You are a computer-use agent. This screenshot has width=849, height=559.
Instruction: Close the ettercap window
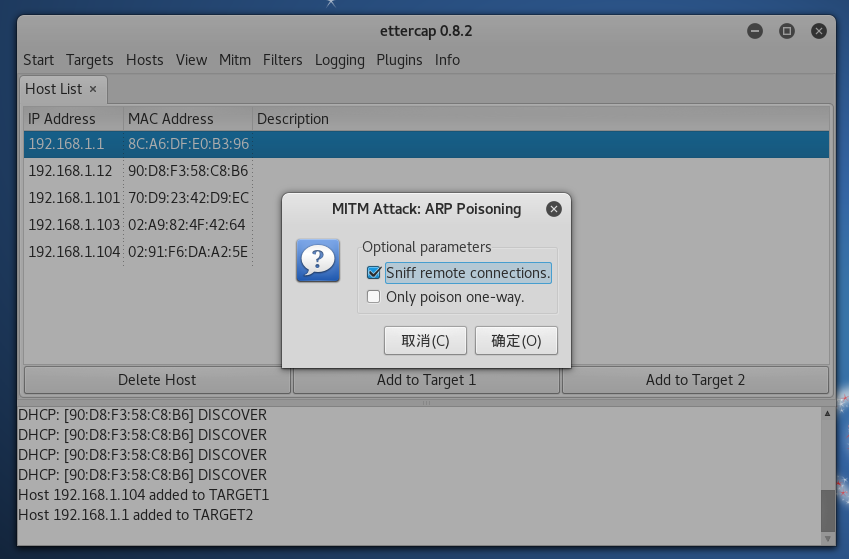coord(819,31)
